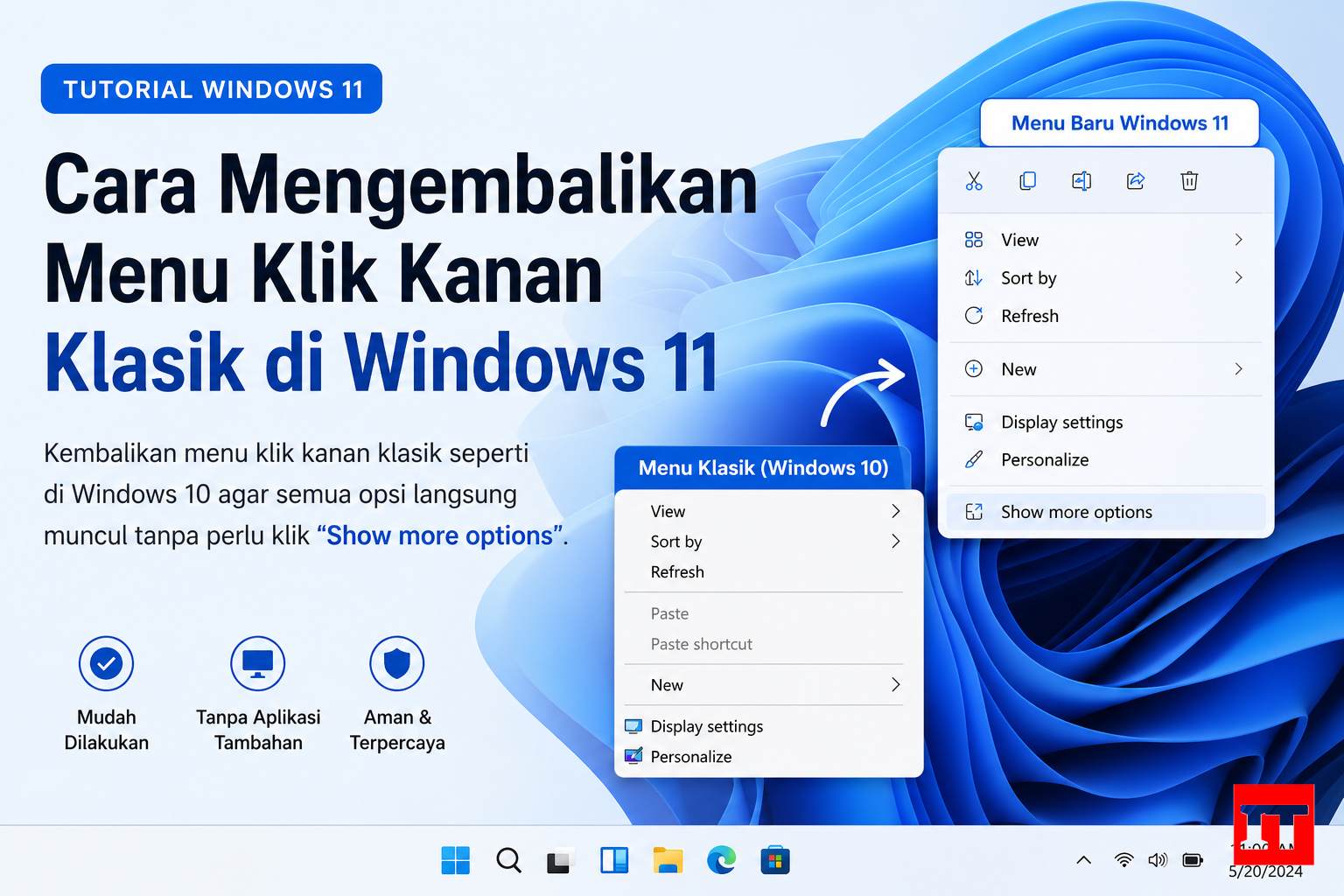The height and width of the screenshot is (896, 1344).
Task: Choose Personalize in the classic menu
Action: tap(769, 756)
